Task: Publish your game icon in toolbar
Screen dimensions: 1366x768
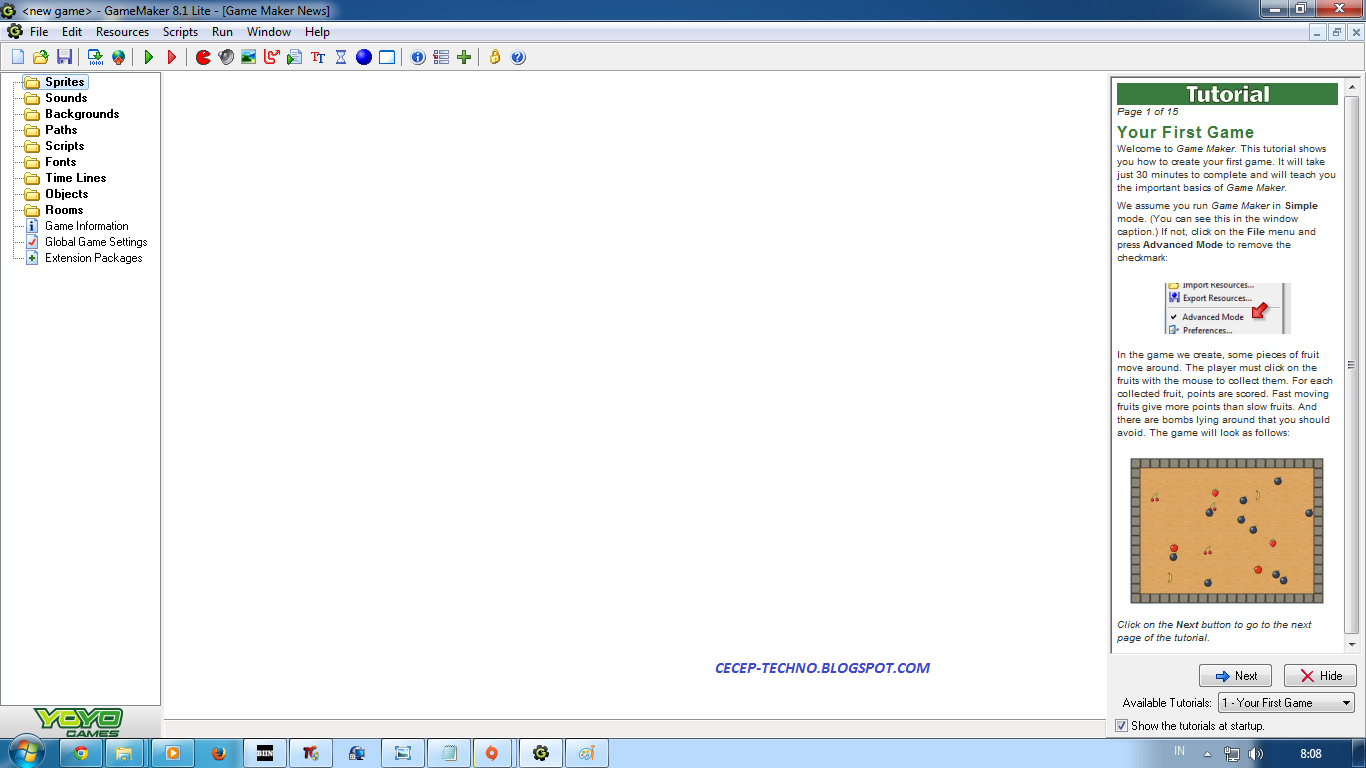Action: (x=118, y=57)
